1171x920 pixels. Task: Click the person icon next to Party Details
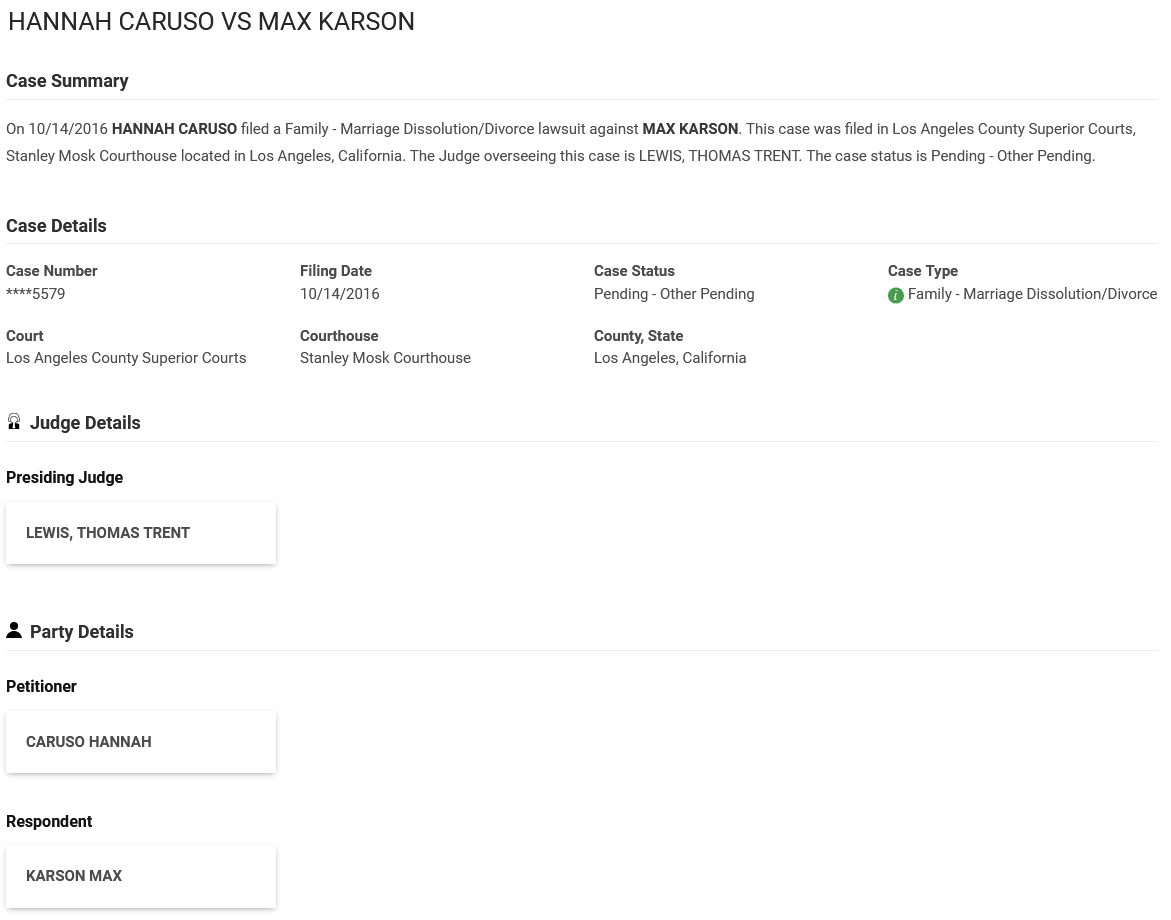[x=13, y=631]
